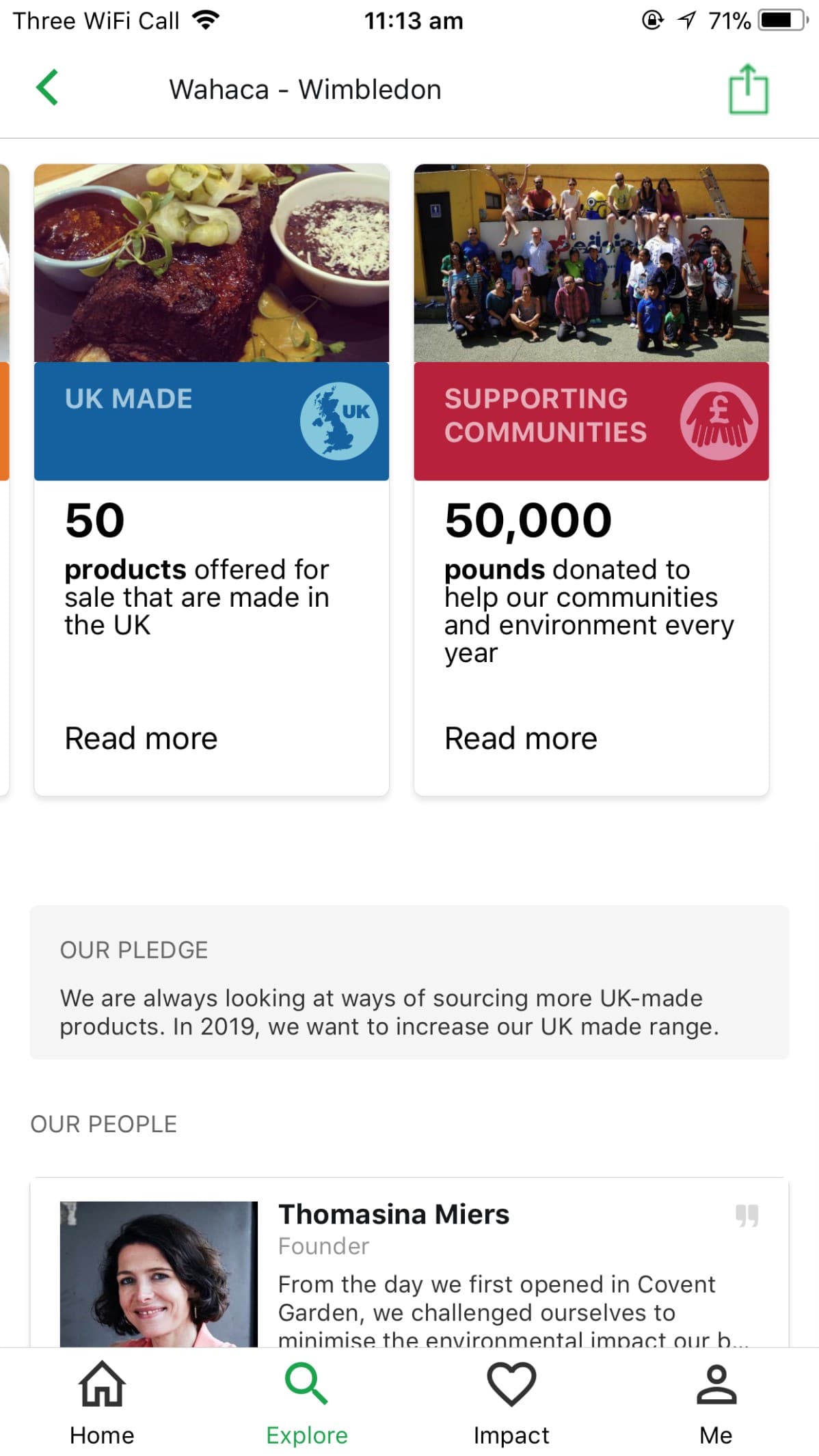Viewport: 819px width, 1456px height.
Task: Tap the green back arrow
Action: tap(47, 88)
